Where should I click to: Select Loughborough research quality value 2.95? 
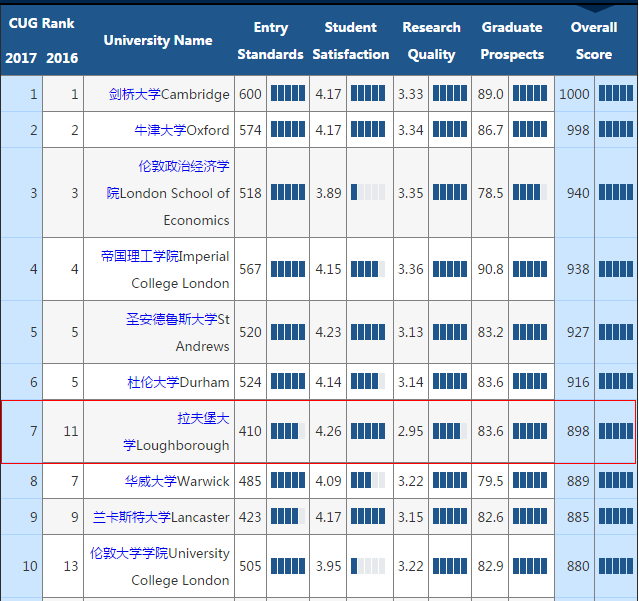410,431
